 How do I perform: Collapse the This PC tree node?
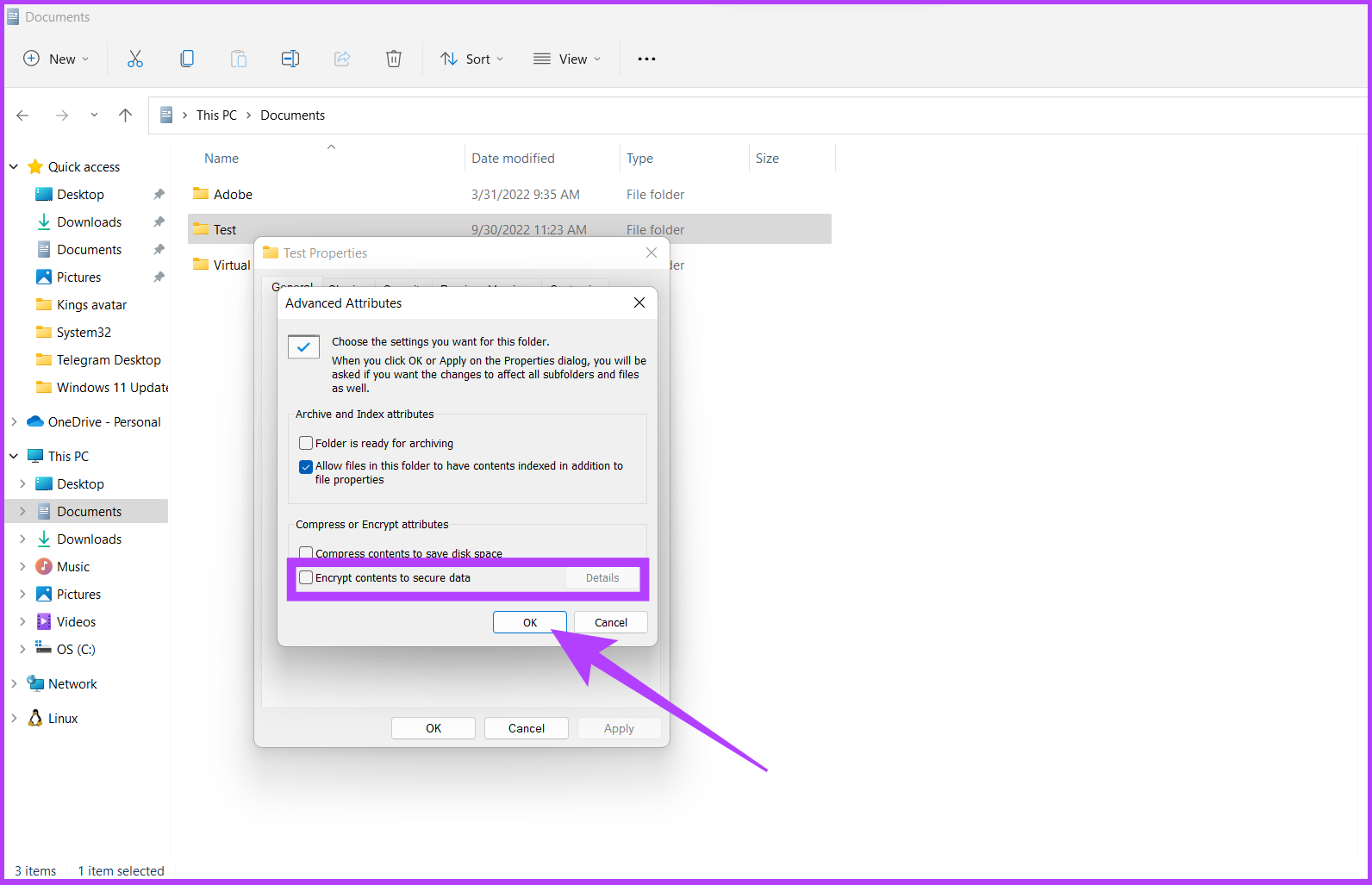click(x=14, y=457)
